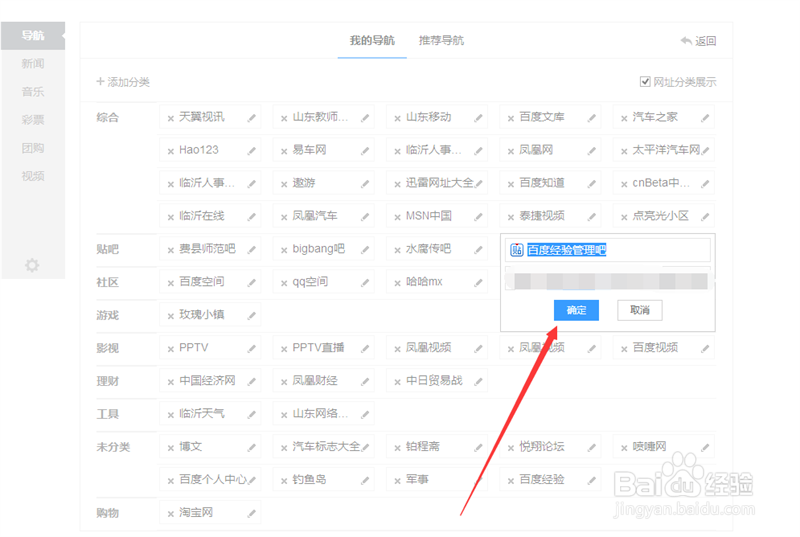Delete the 费县师范吧 entry with its x

(x=171, y=250)
